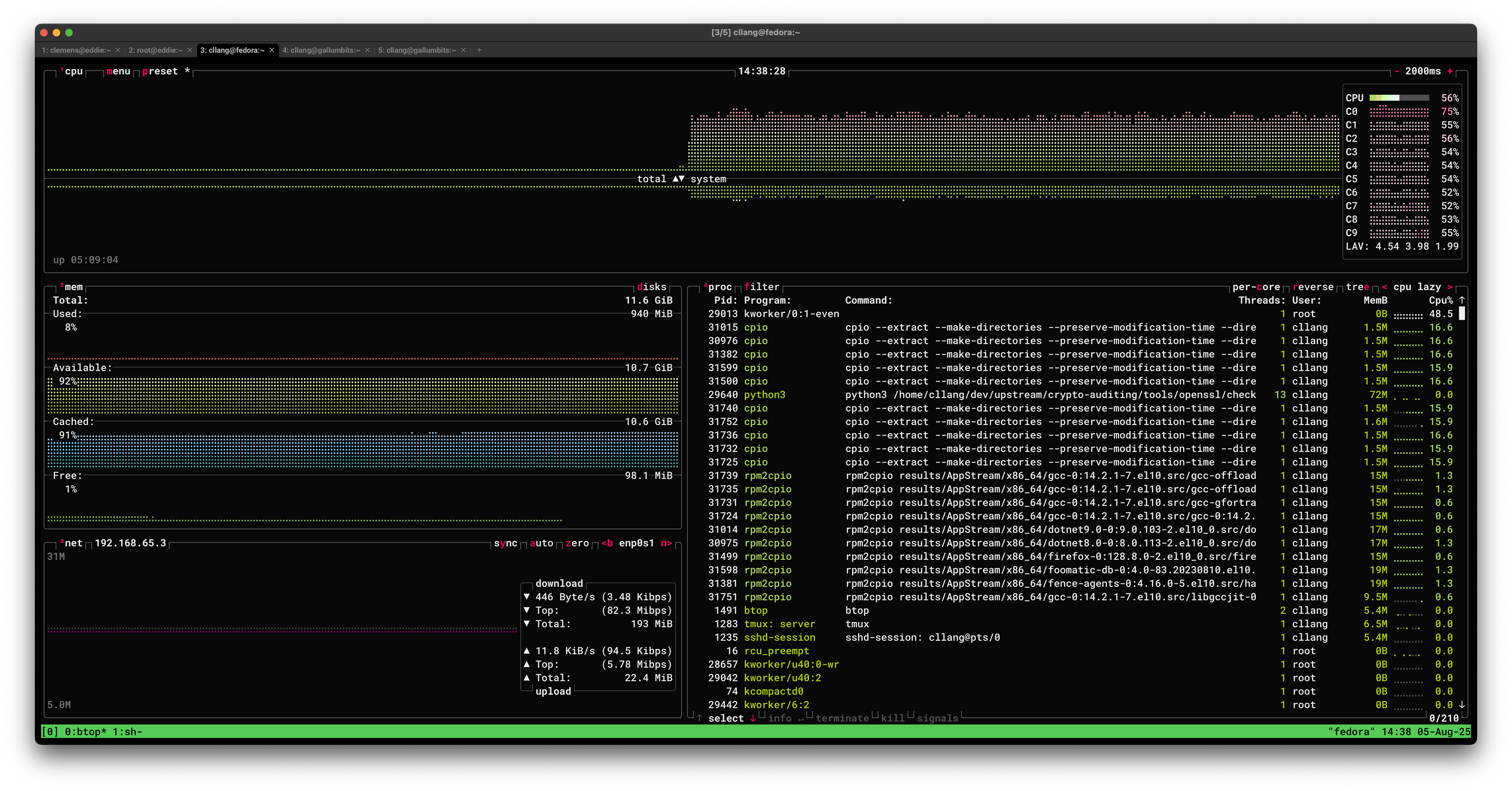Click kill in the proc footer
Screen dimensions: 1512x791
coord(892,718)
